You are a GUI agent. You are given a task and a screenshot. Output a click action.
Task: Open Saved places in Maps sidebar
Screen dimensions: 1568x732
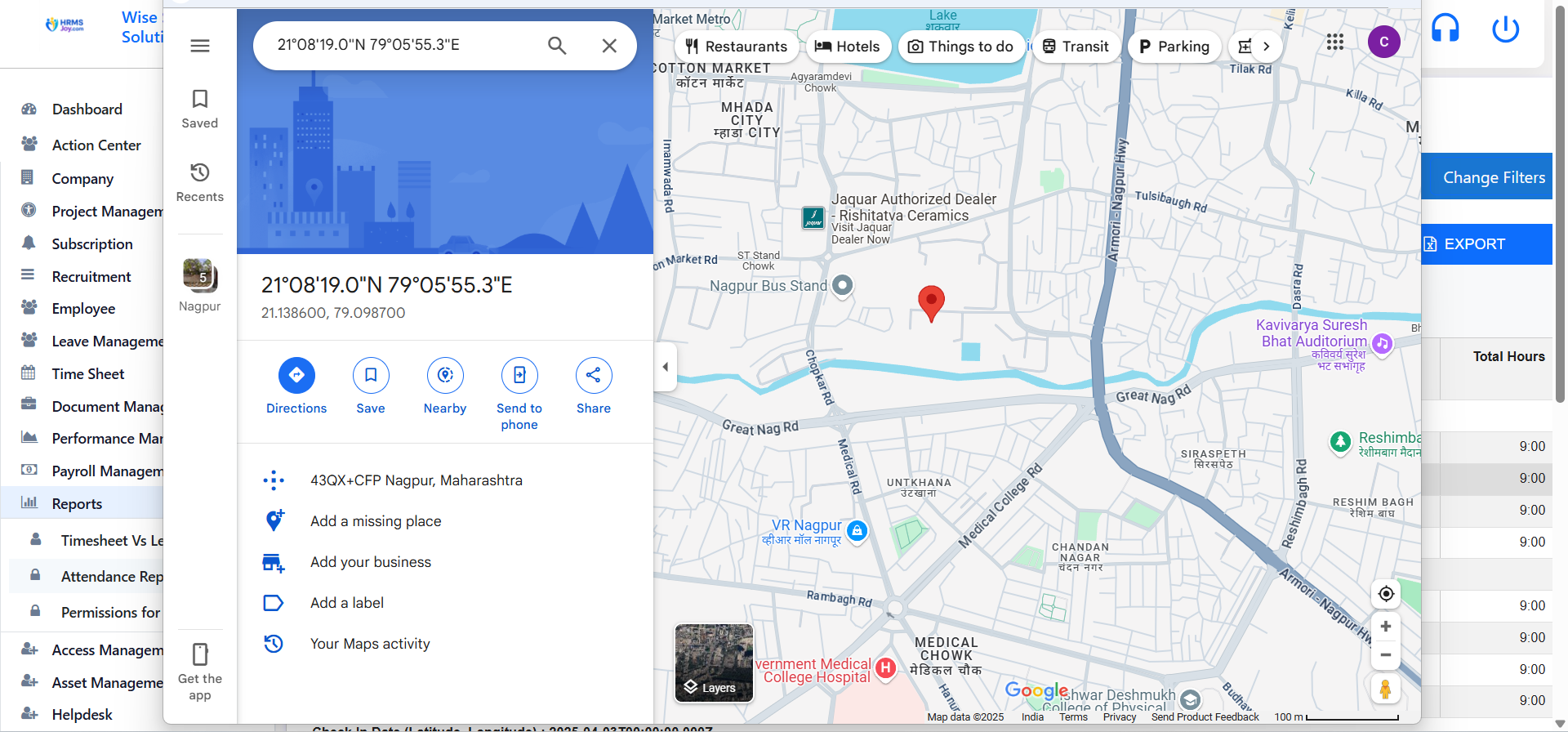[x=200, y=109]
